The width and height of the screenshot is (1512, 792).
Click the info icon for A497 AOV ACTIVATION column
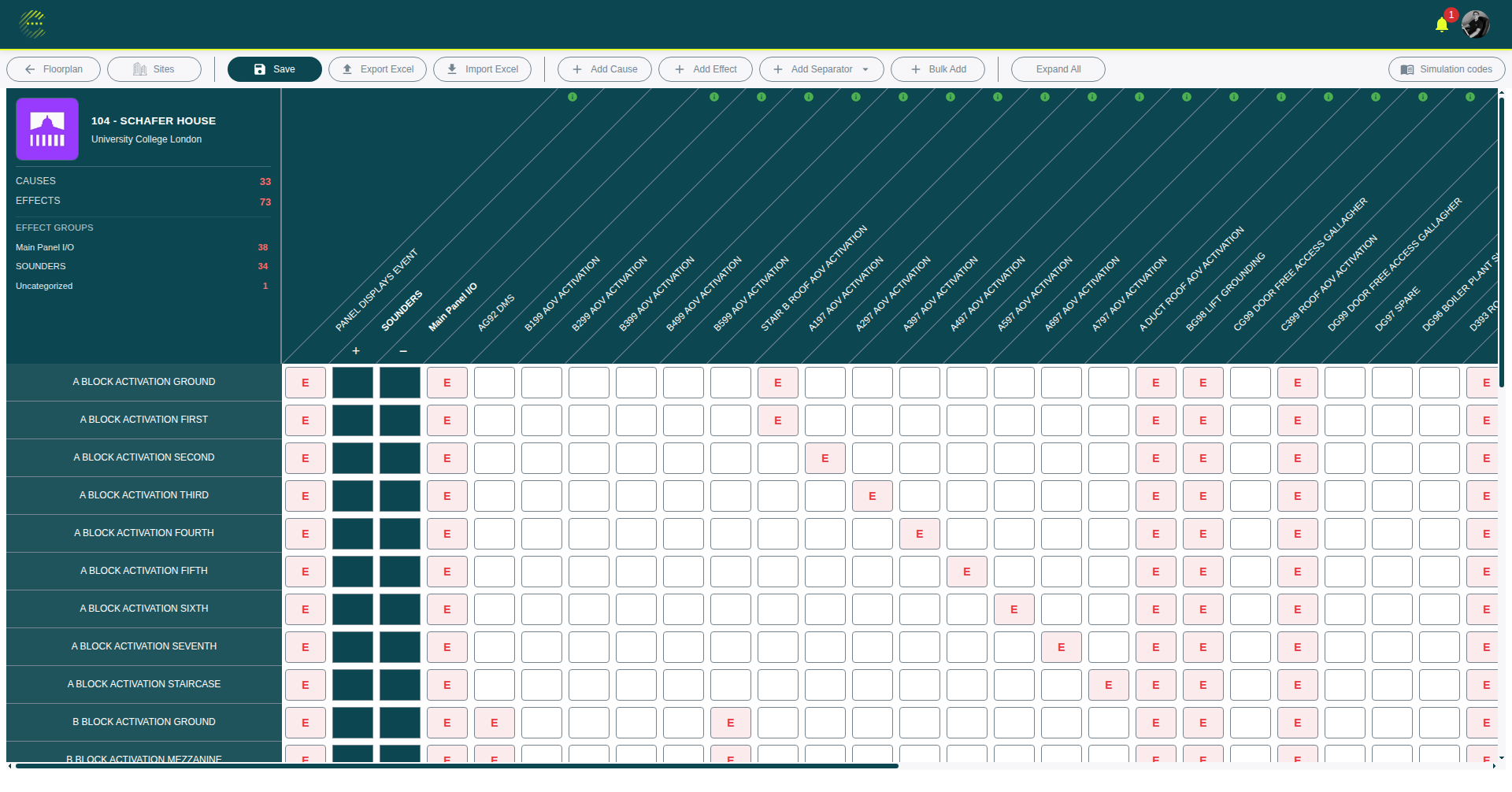1187,97
